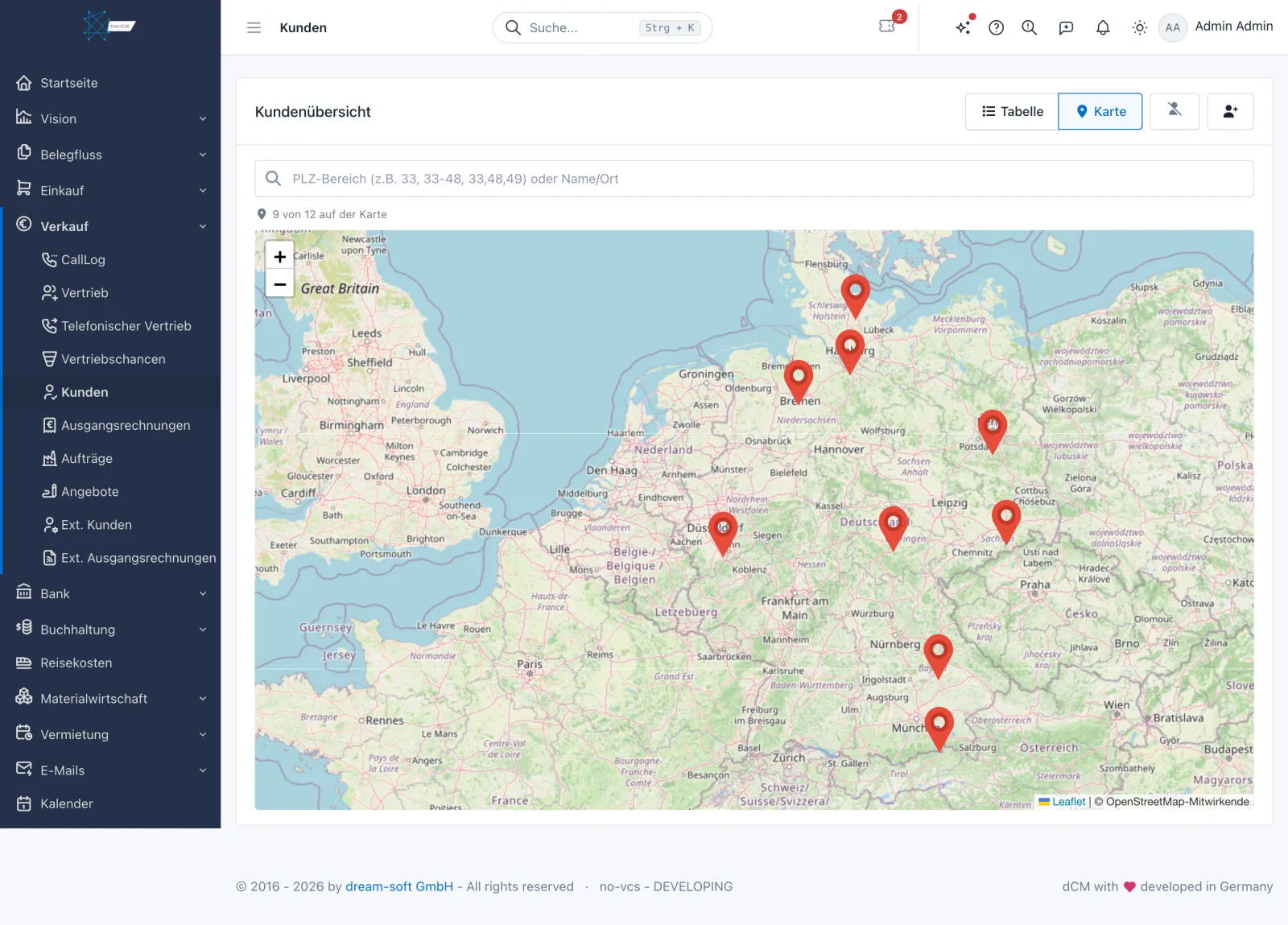This screenshot has height=925, width=1288.
Task: Click the add customer person-plus button
Action: click(x=1230, y=111)
